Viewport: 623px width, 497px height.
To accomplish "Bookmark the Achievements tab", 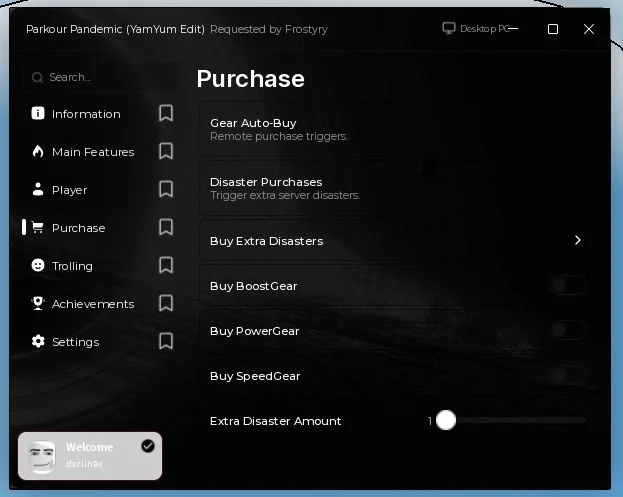I will tap(166, 303).
